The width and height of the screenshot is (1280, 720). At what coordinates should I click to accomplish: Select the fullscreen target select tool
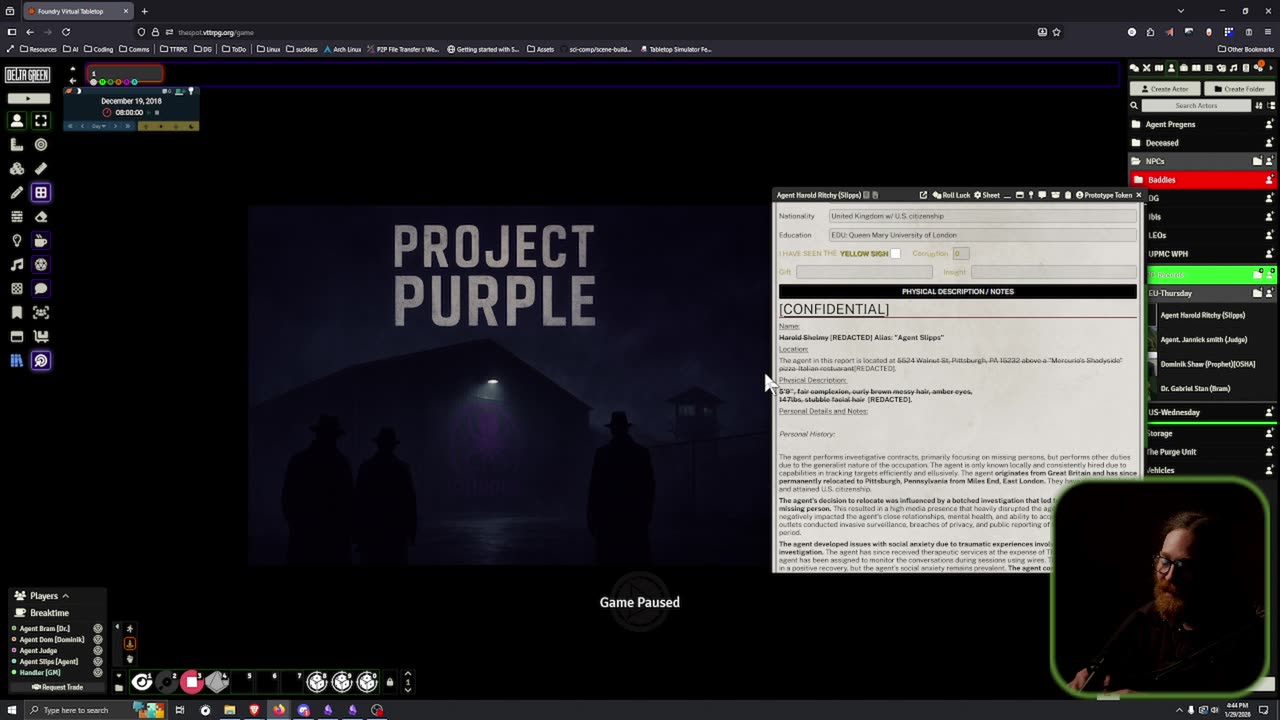[x=41, y=120]
